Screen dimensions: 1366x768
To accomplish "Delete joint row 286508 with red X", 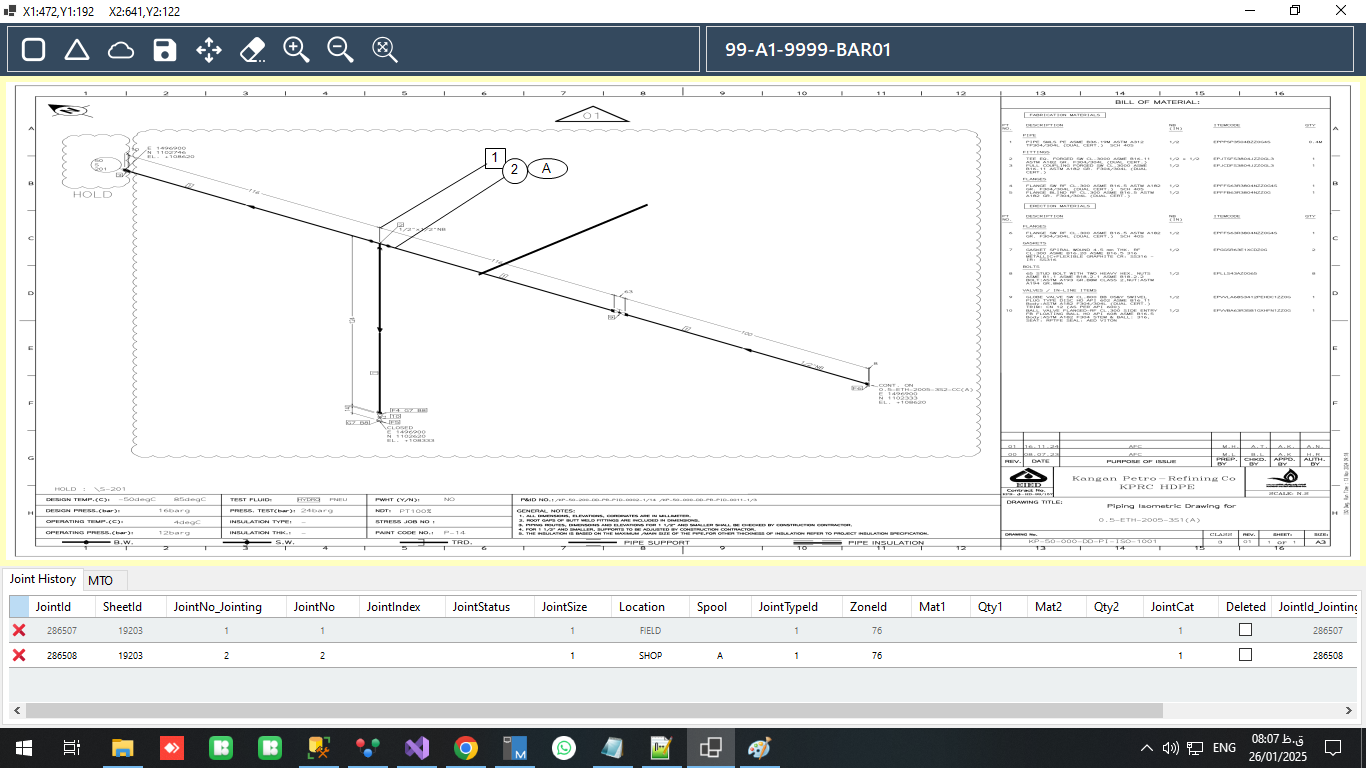I will pos(19,655).
